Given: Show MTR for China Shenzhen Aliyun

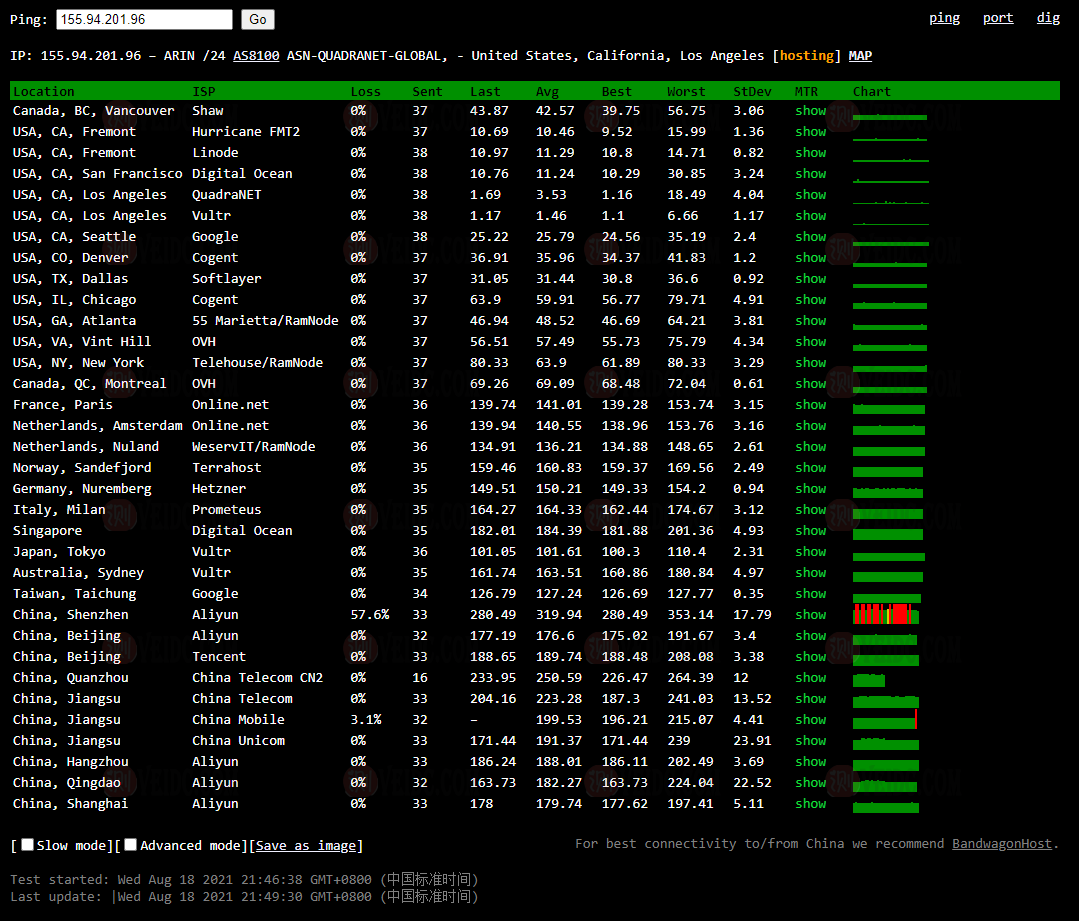Looking at the screenshot, I should [810, 615].
